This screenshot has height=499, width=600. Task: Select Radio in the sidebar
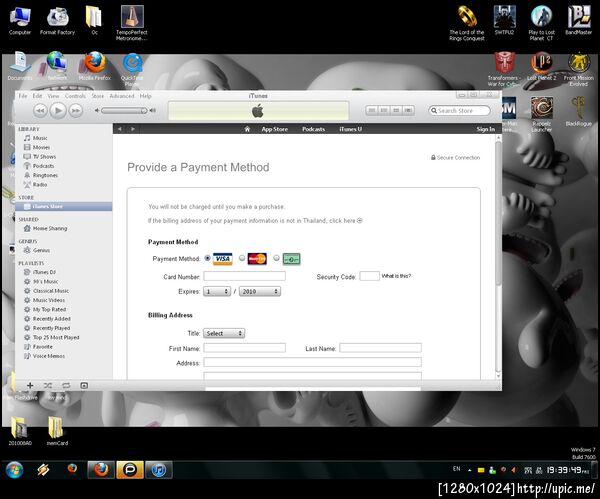tap(40, 184)
